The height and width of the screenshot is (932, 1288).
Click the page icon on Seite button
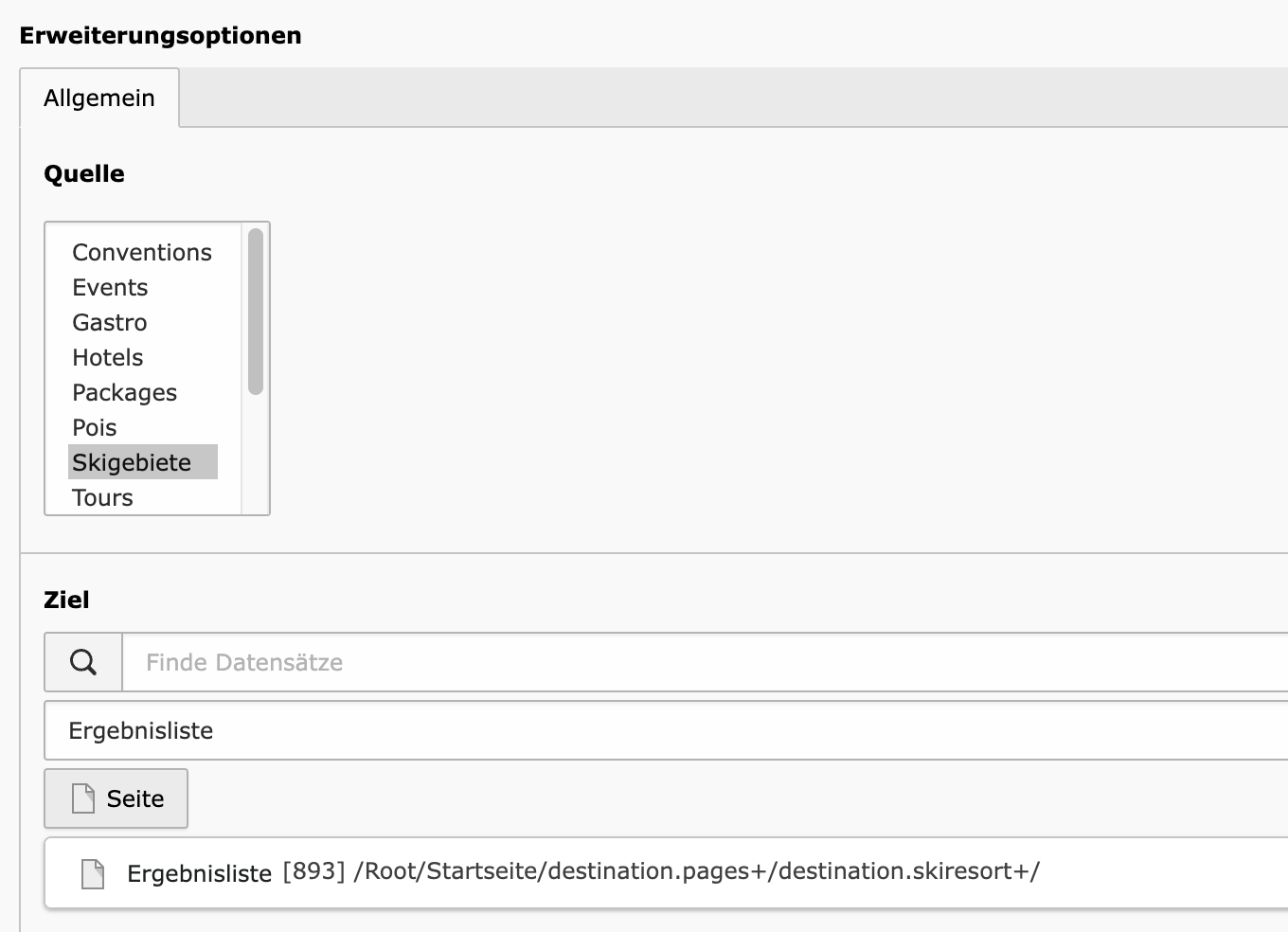[83, 798]
